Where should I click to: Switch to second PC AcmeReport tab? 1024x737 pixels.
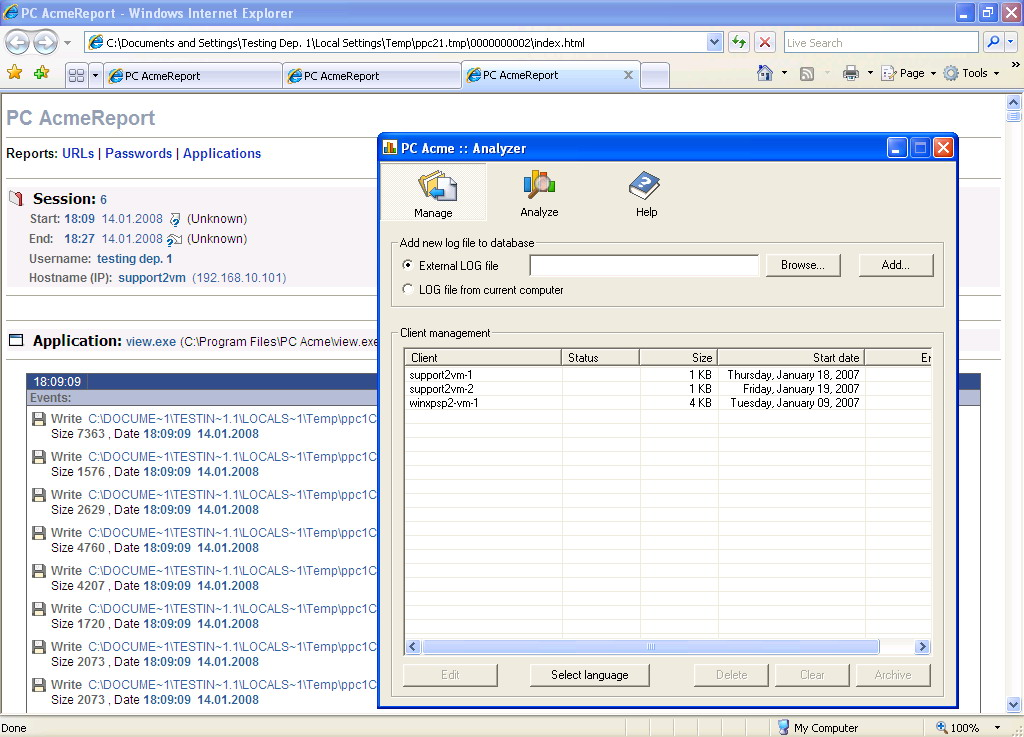click(370, 76)
